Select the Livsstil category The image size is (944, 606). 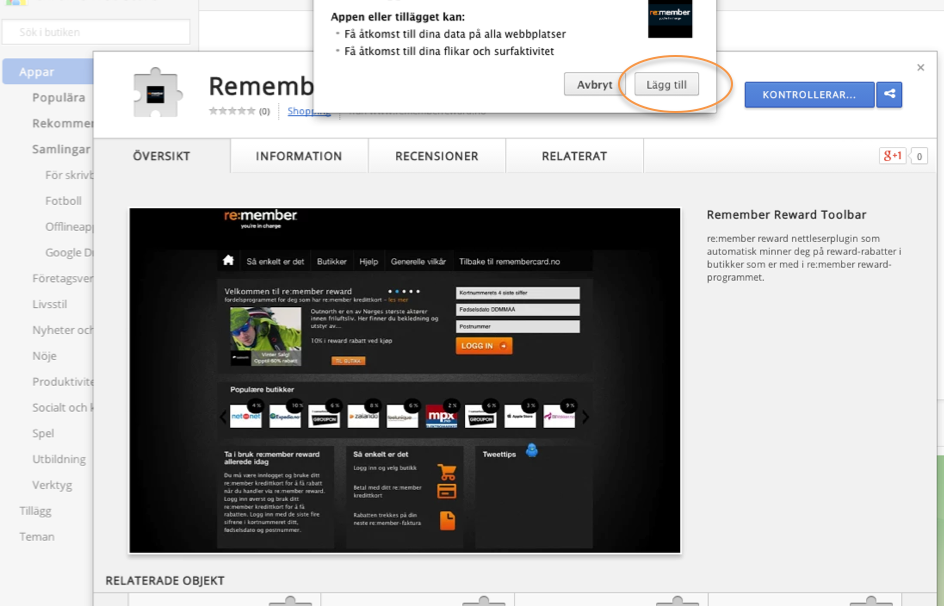click(49, 305)
